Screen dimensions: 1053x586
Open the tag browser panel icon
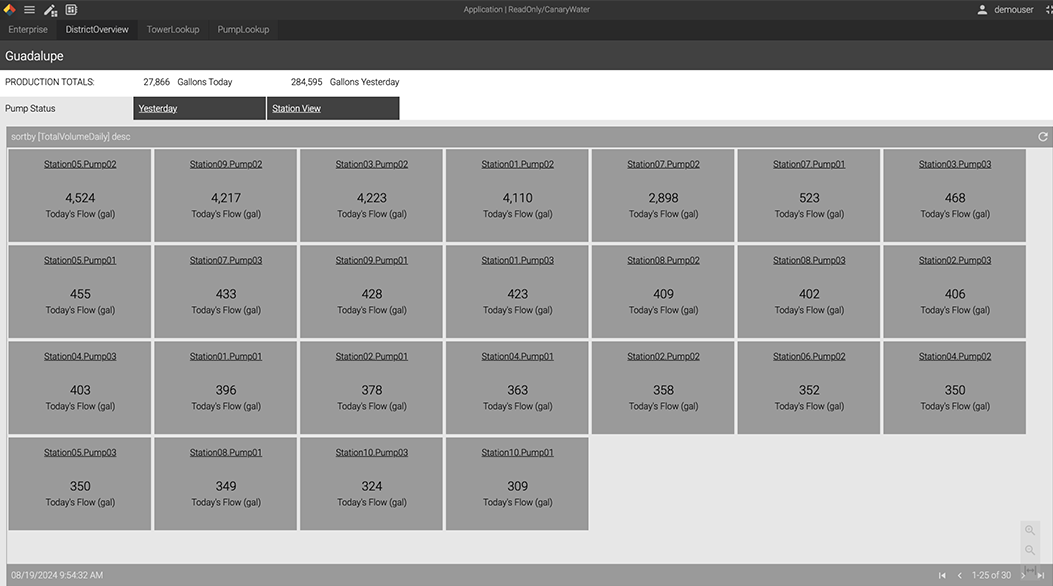click(71, 9)
